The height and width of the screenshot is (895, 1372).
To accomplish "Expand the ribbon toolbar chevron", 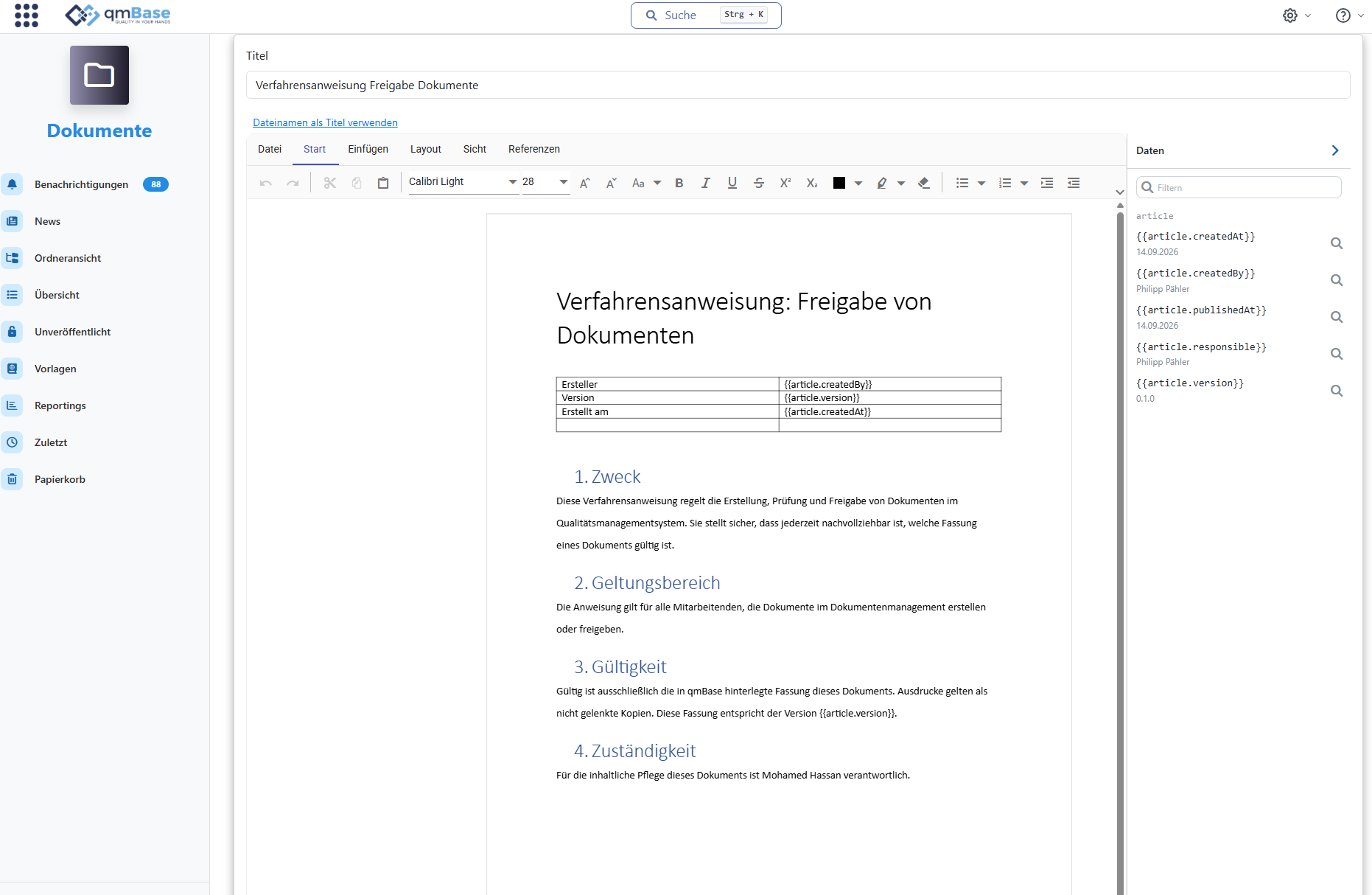I will point(1120,192).
